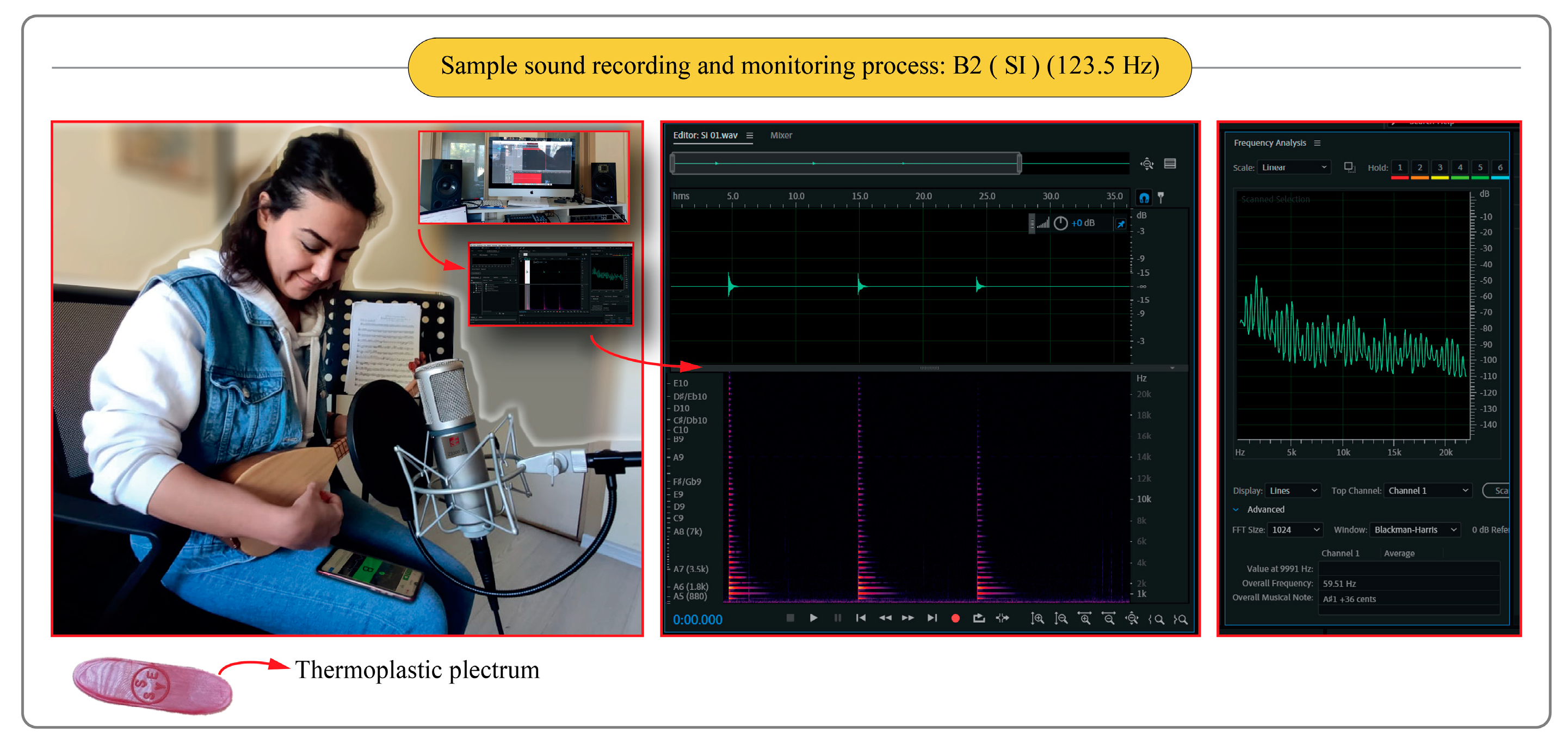Click Zoom Out Full icon
Viewport: 1568px width, 744px height.
1132,619
